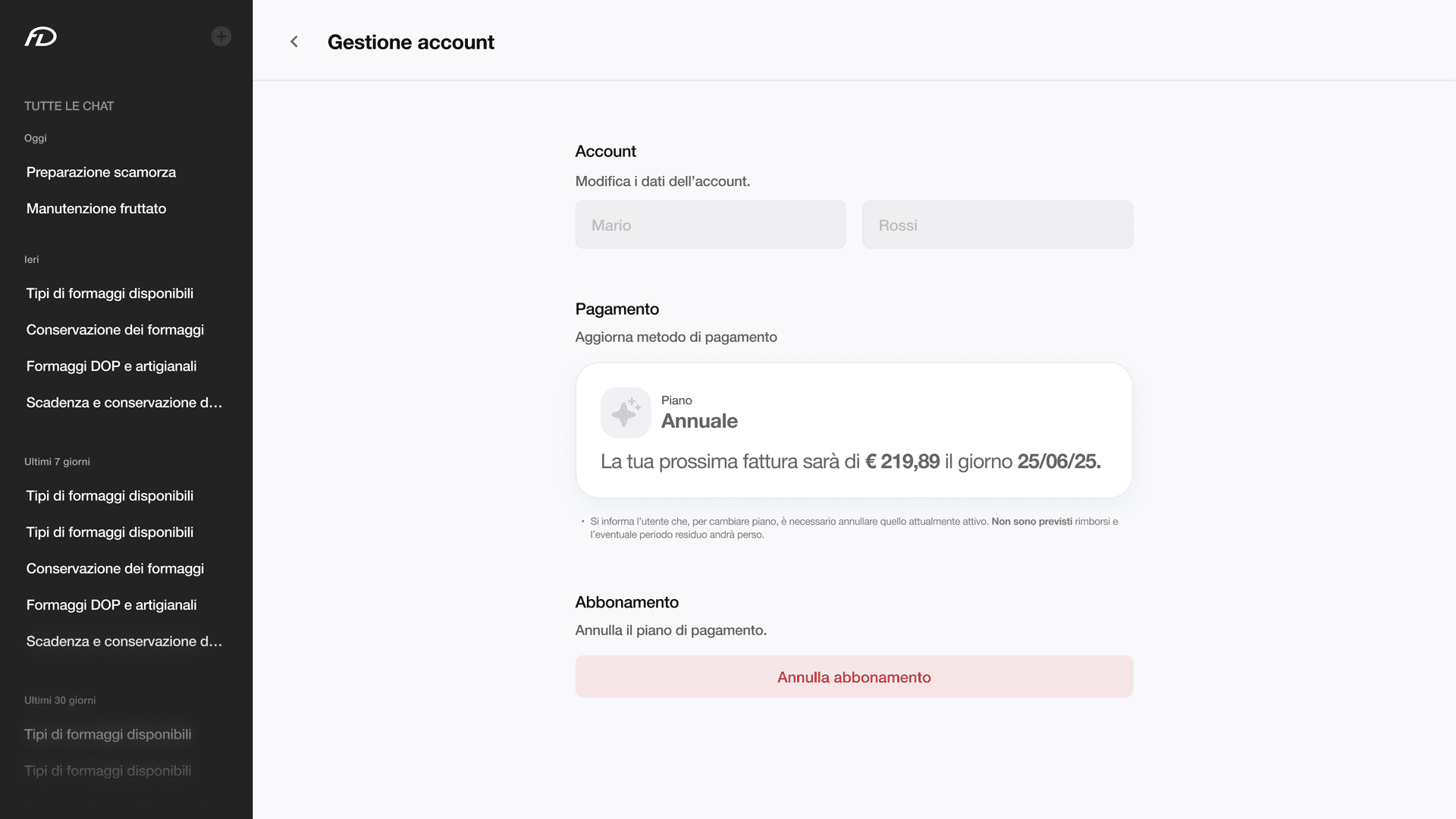Click the FD logo in sidebar
The height and width of the screenshot is (819, 1456).
tap(41, 37)
